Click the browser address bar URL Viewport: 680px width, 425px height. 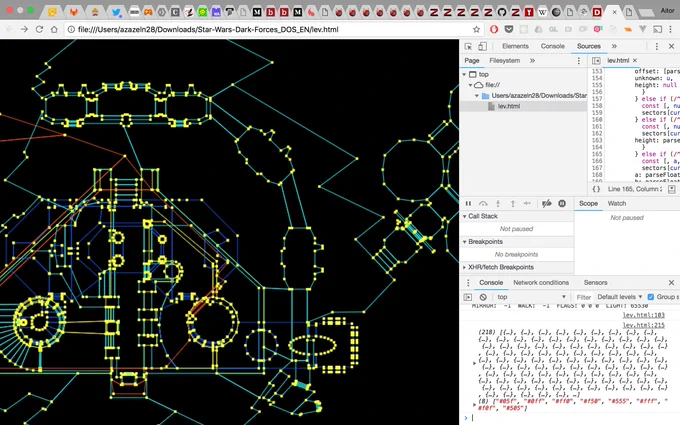pyautogui.click(x=208, y=29)
